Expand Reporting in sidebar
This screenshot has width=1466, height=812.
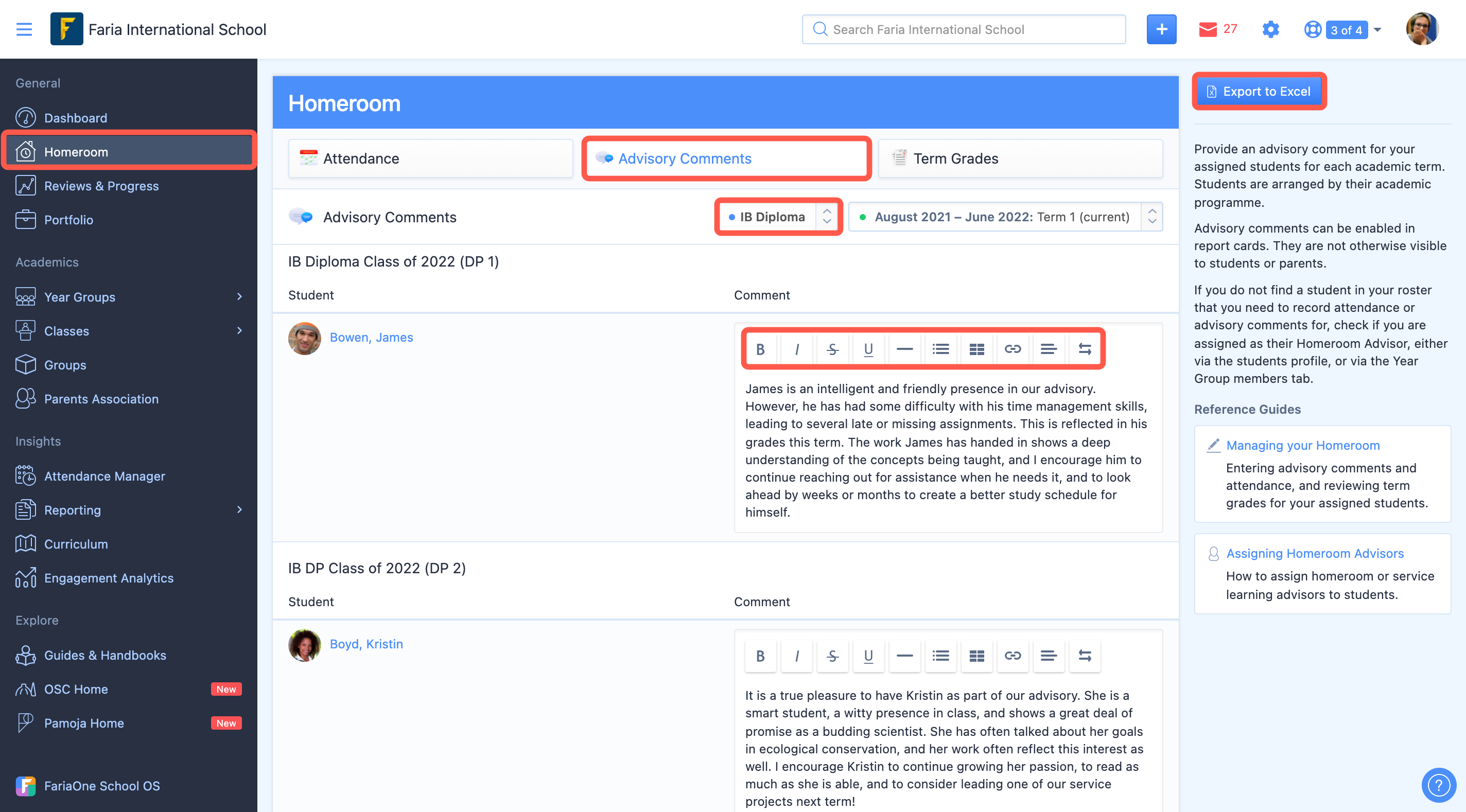tap(239, 510)
